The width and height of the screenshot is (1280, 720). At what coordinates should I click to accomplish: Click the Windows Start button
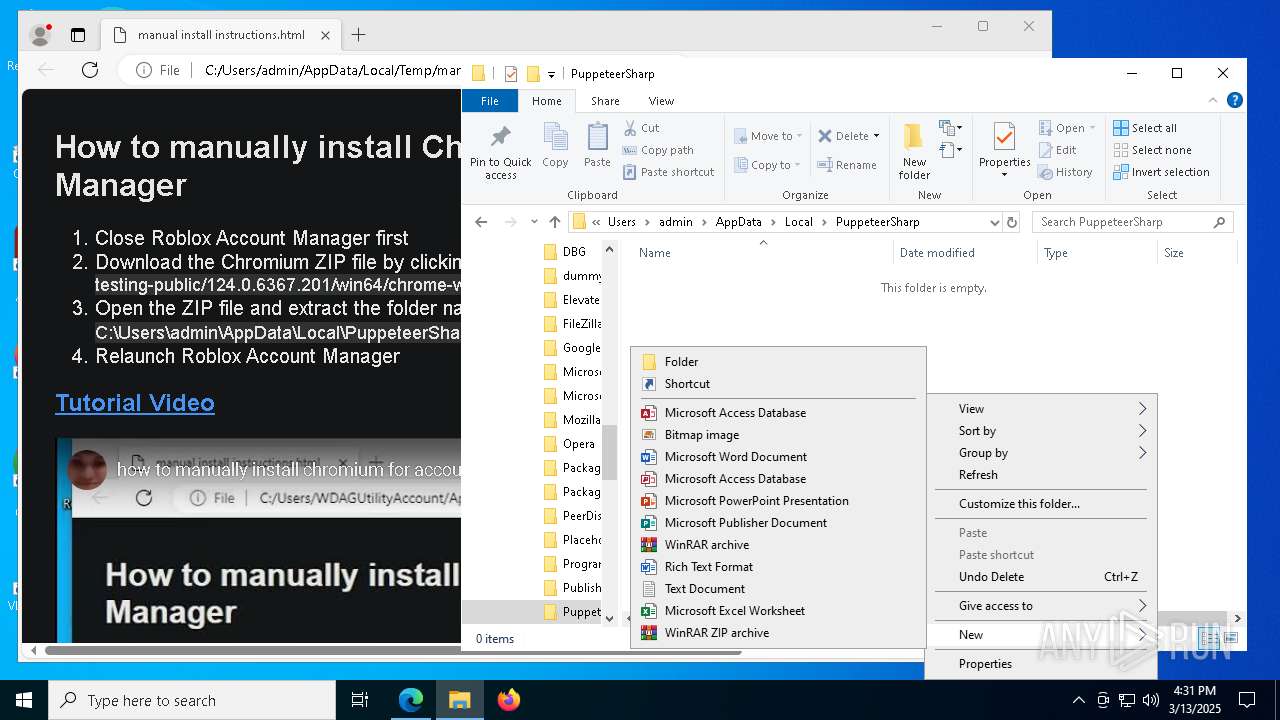click(24, 700)
